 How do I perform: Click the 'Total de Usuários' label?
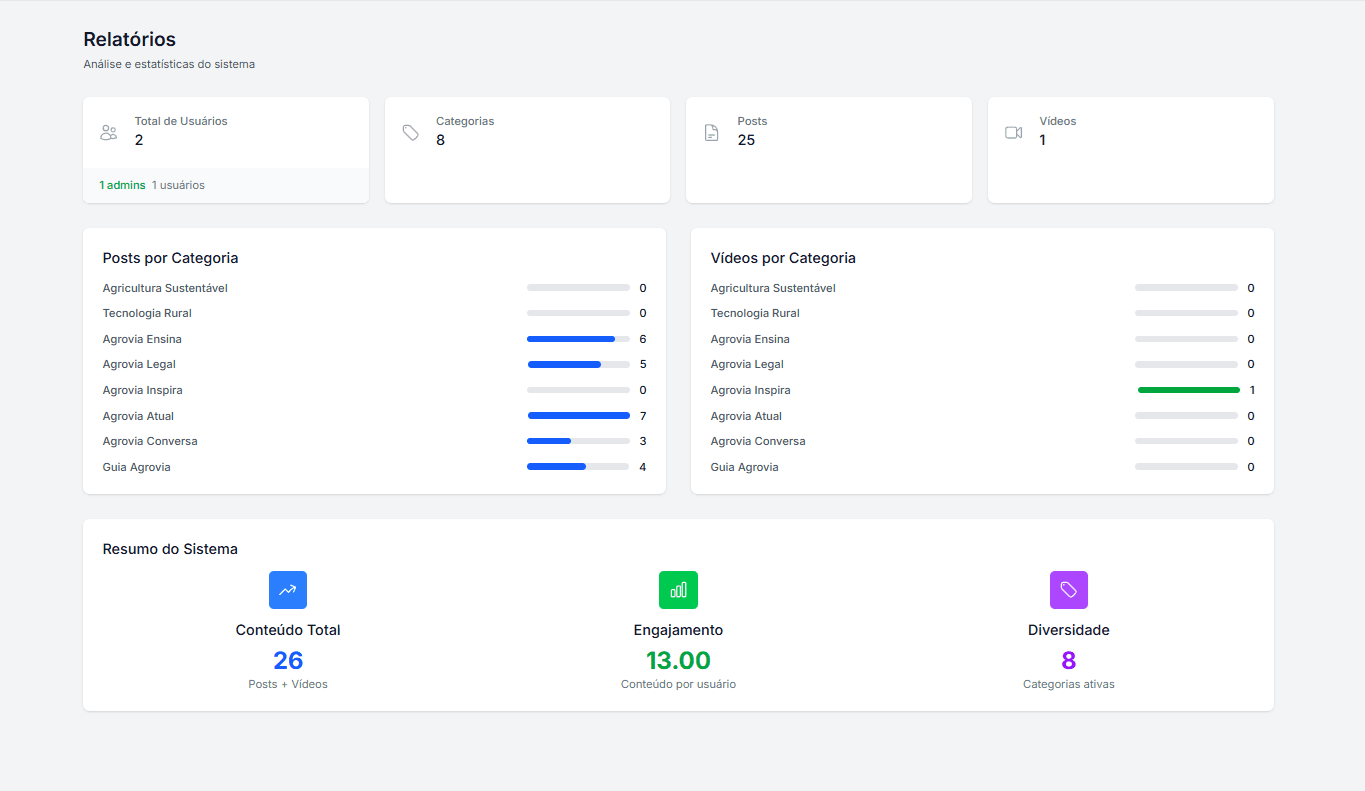pyautogui.click(x=181, y=121)
